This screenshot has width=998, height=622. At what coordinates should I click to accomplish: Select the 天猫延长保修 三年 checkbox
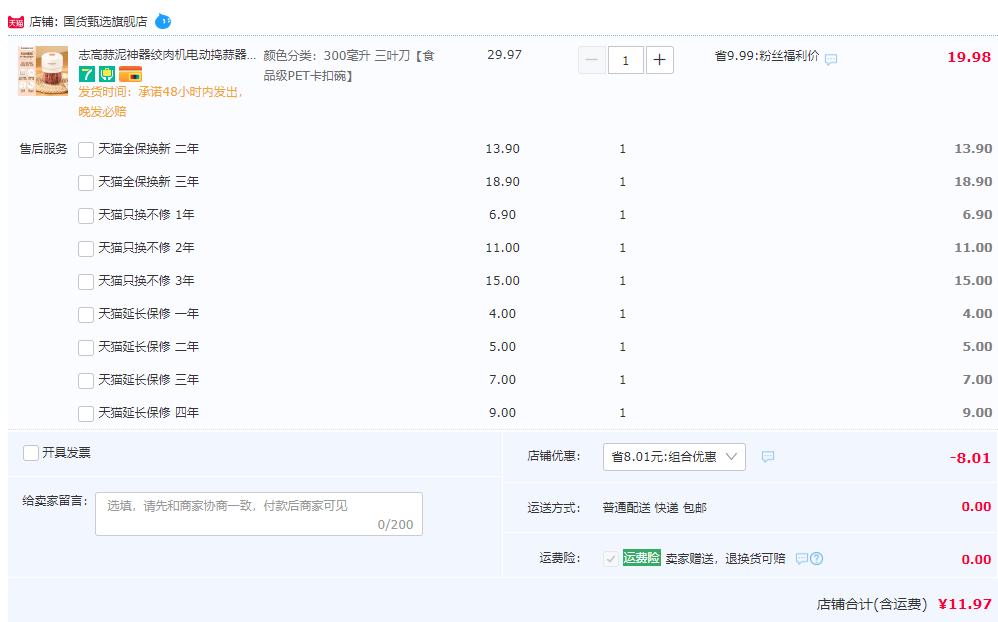[x=86, y=381]
